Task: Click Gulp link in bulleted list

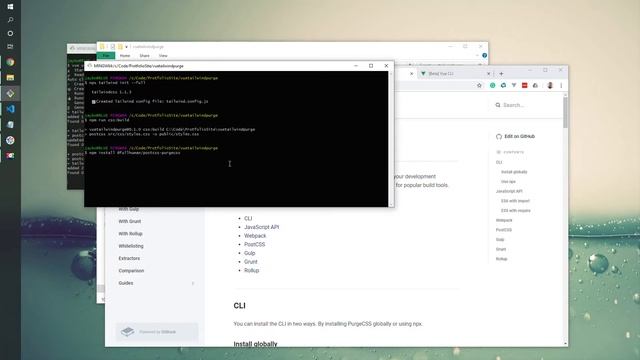Action: (x=249, y=253)
